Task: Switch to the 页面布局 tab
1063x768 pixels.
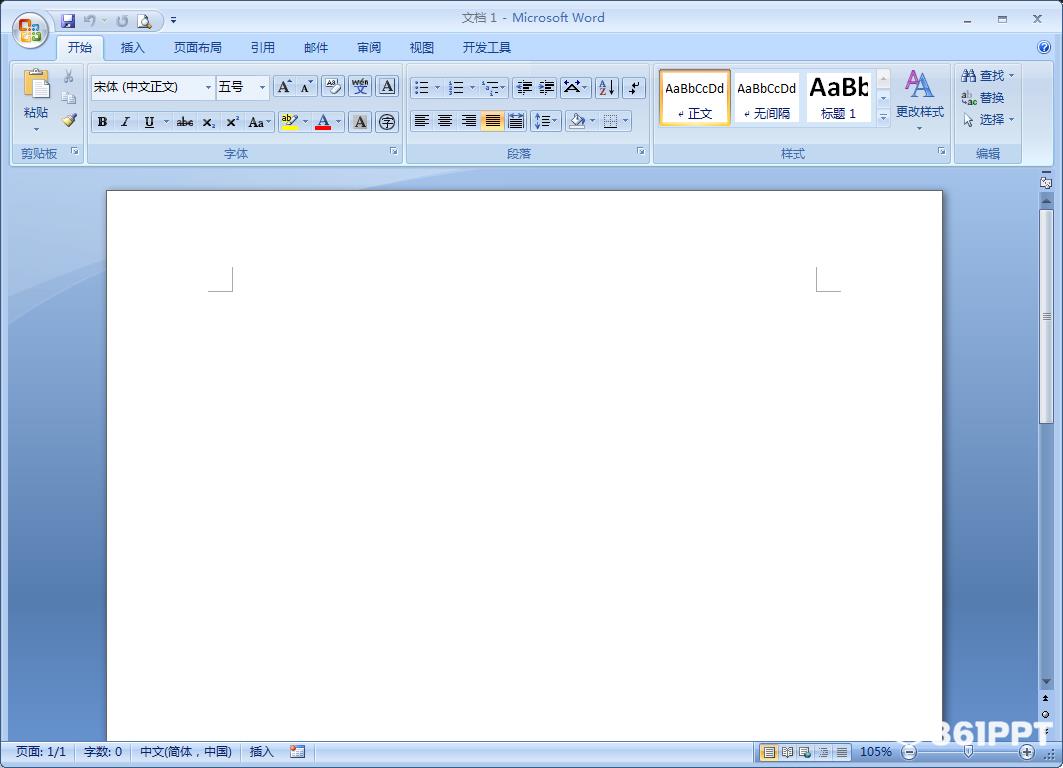Action: pyautogui.click(x=197, y=47)
